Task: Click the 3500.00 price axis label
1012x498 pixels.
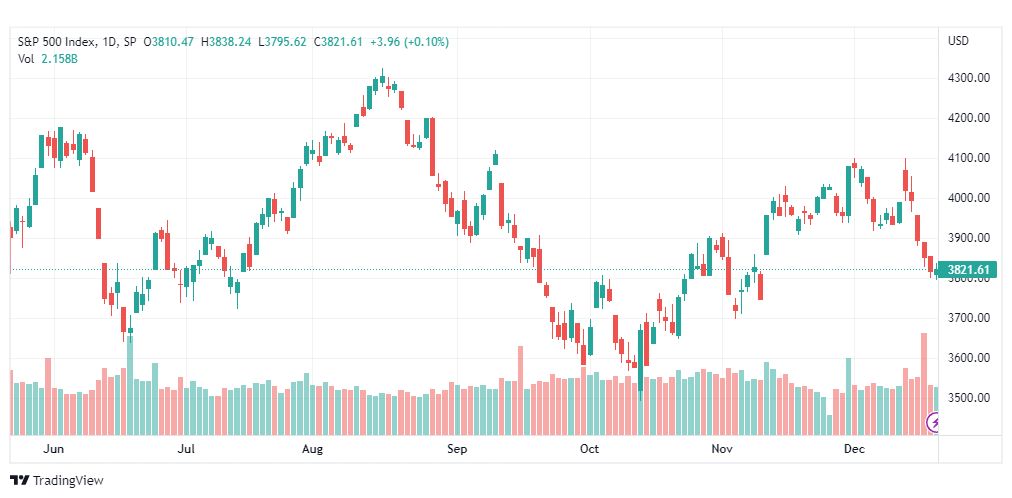Action: tap(967, 397)
